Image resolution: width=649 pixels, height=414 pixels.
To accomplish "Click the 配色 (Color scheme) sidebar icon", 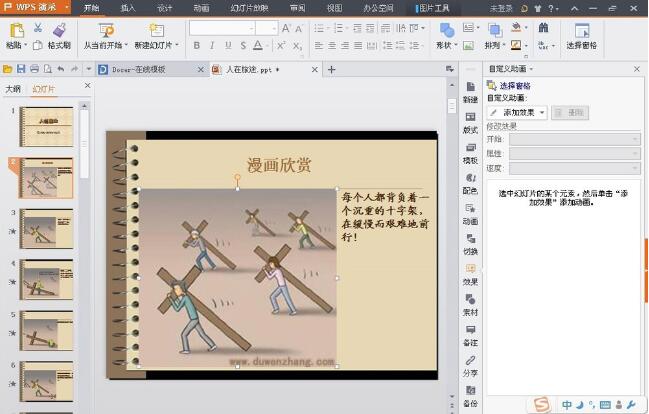I will 470,183.
